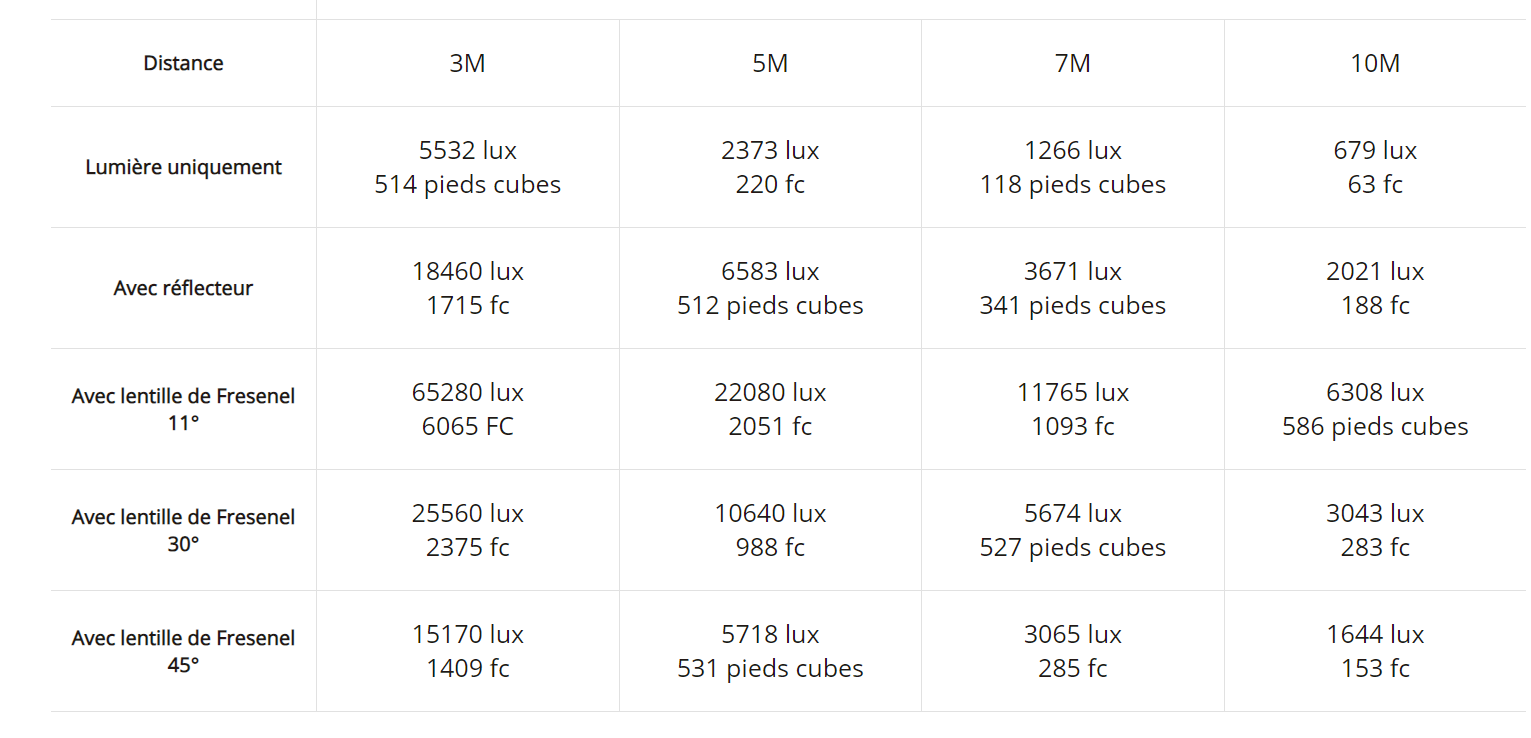Select the 10640 lux 988 fc cell
The image size is (1531, 738).
pos(770,530)
